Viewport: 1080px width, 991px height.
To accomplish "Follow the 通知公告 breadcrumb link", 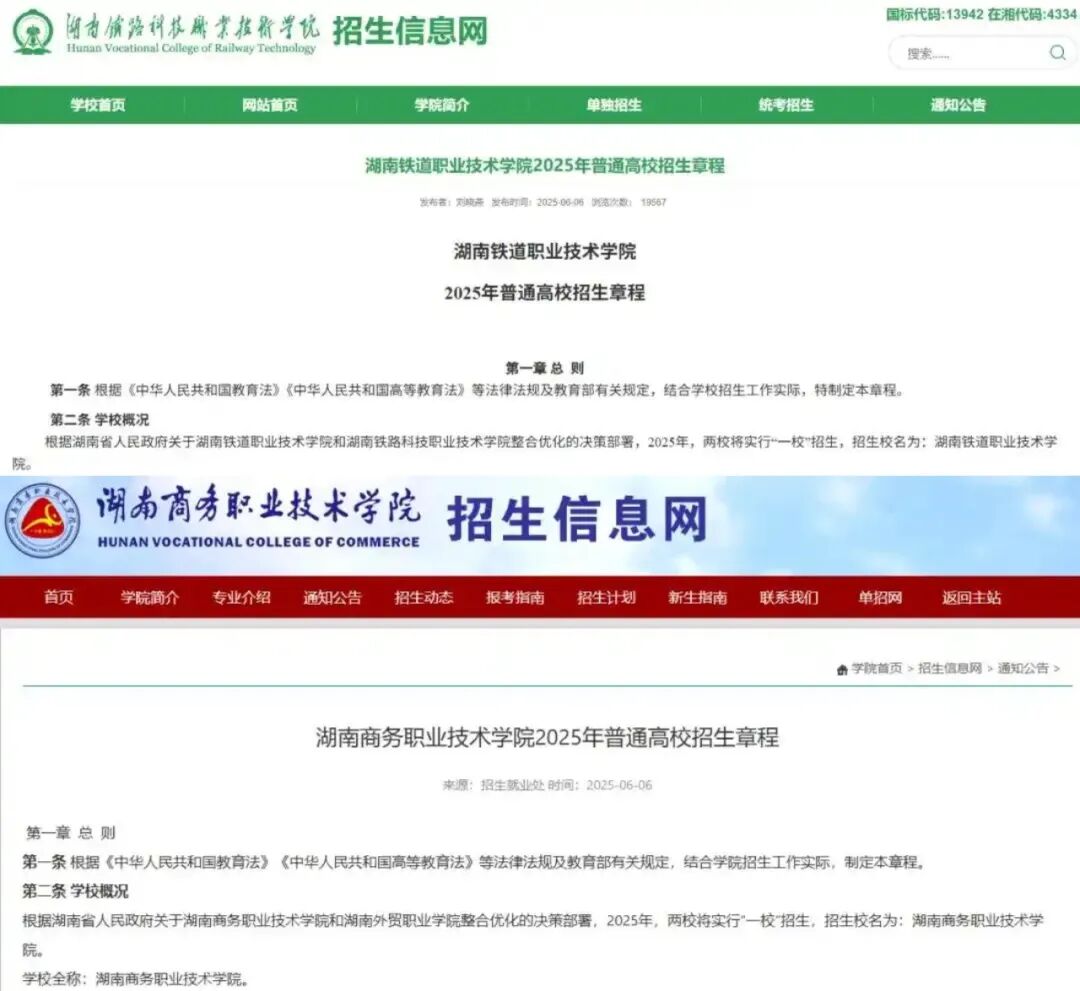I will tap(1023, 668).
